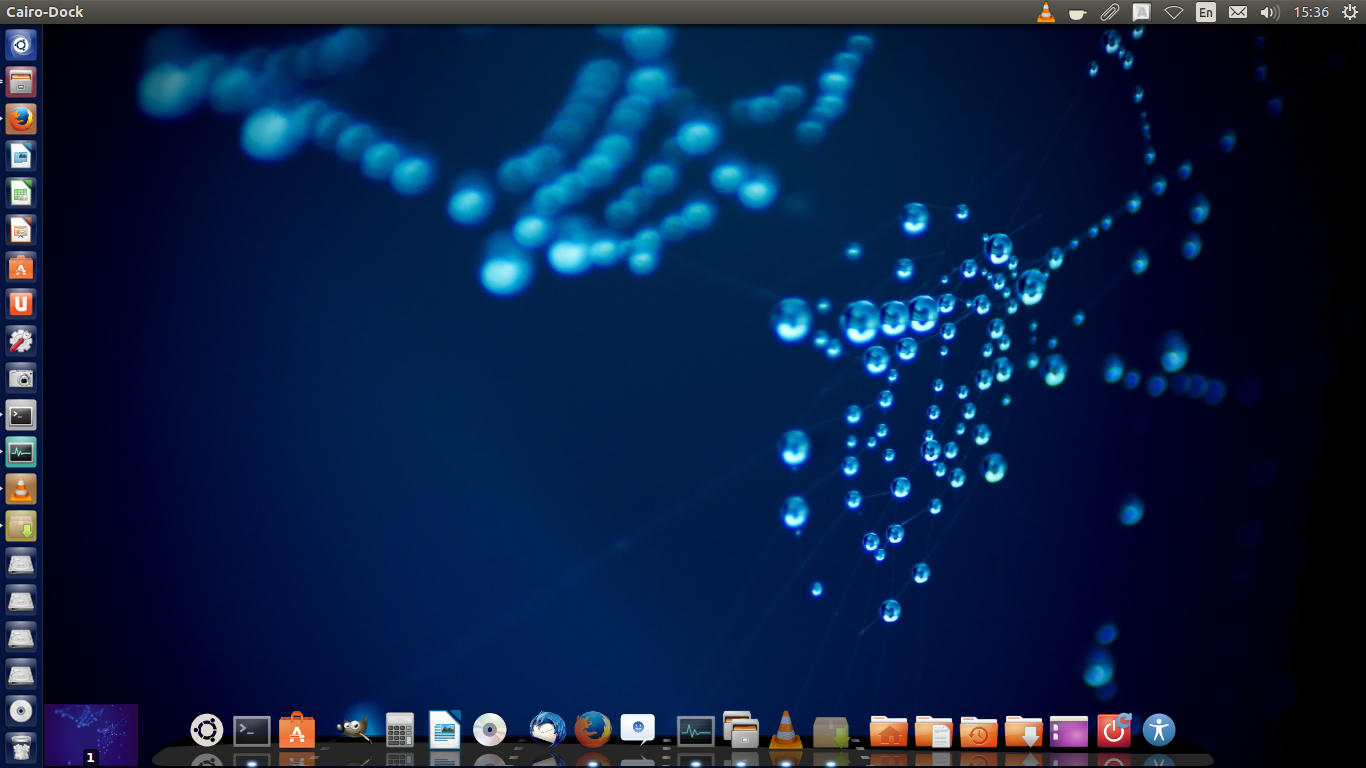Screen dimensions: 1366x768
Task: Open the Recent files clock folder in dock
Action: (979, 731)
